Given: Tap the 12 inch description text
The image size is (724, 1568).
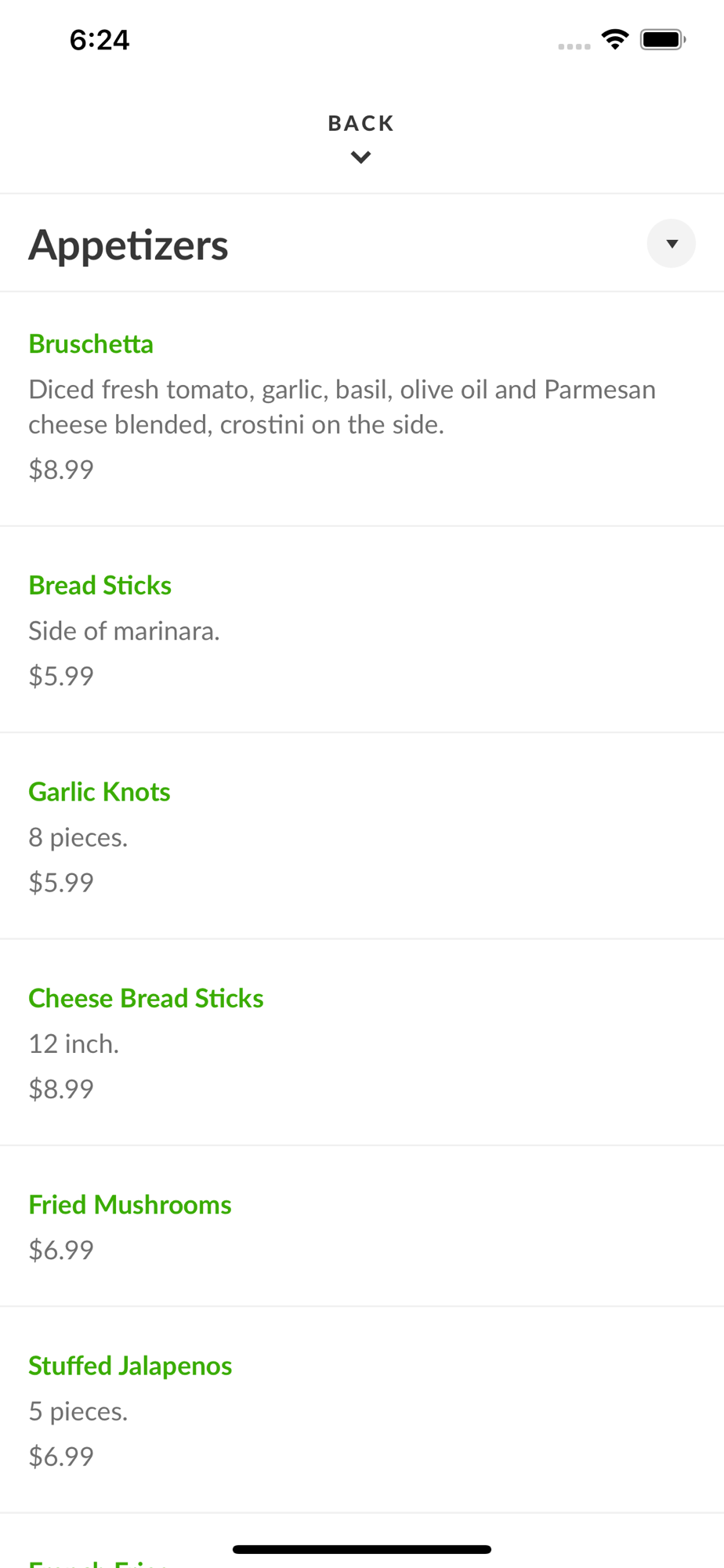Looking at the screenshot, I should click(74, 1044).
